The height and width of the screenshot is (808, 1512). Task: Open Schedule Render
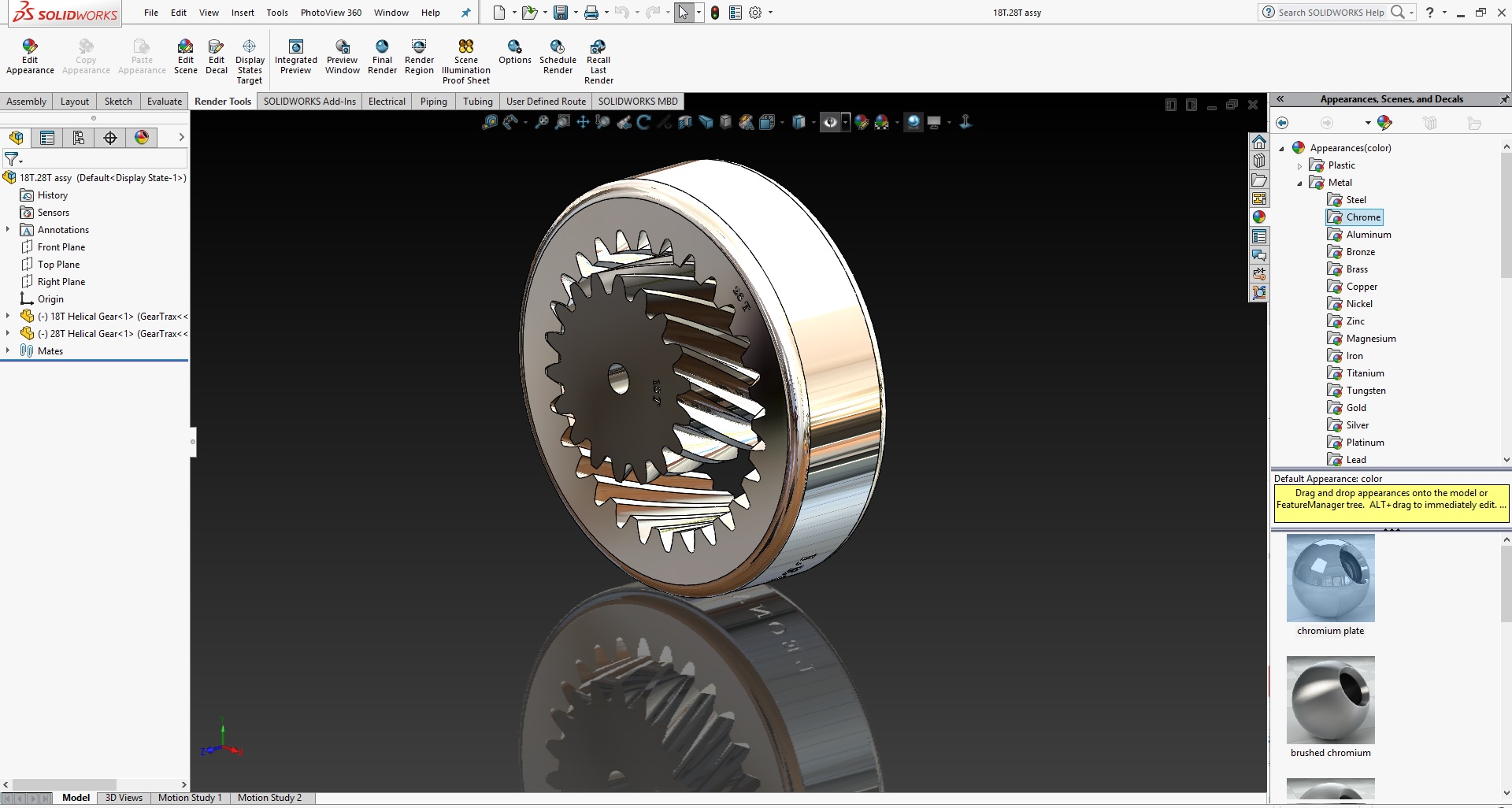coord(558,57)
